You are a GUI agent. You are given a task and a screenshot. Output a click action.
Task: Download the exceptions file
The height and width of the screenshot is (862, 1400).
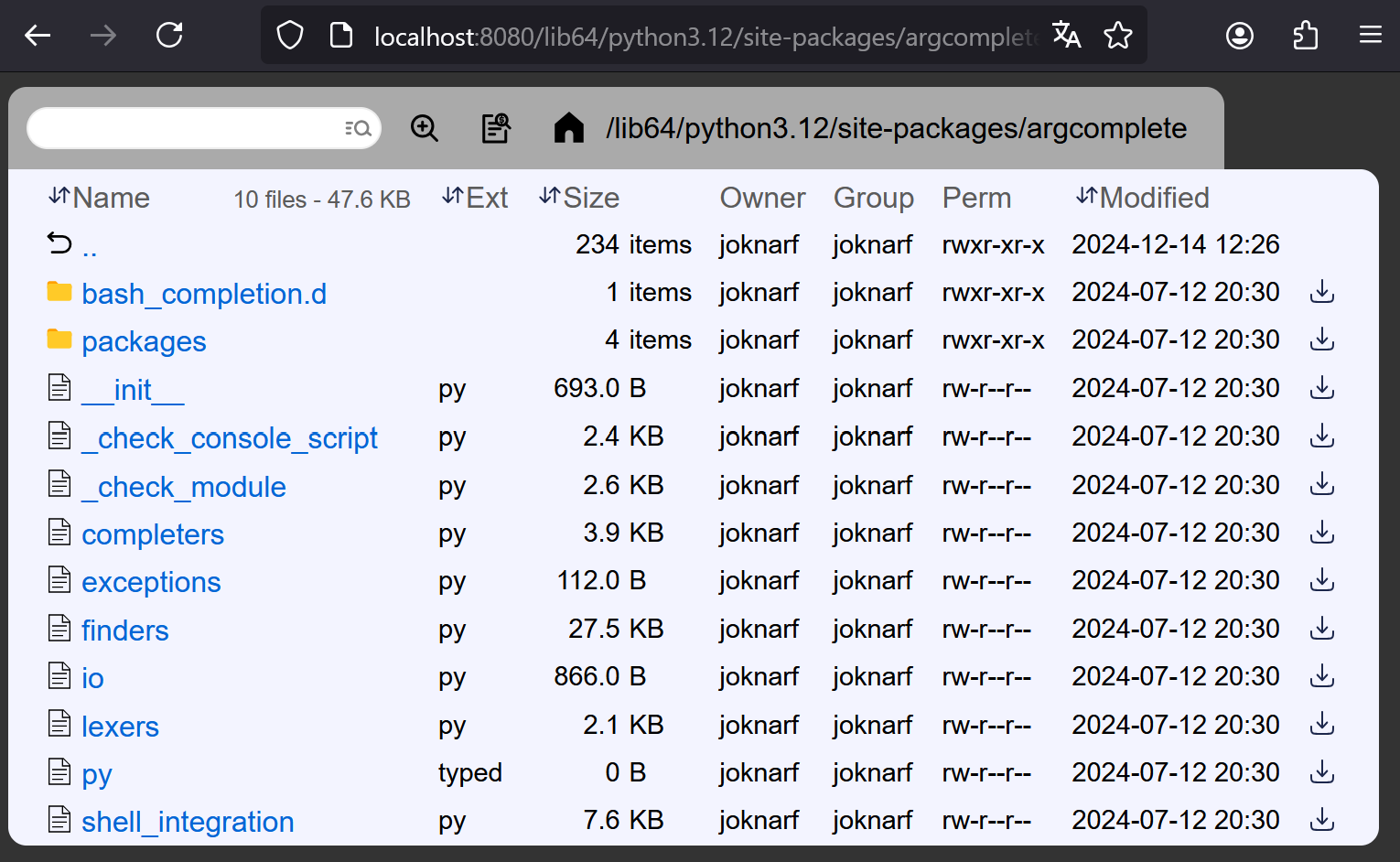(x=1322, y=581)
